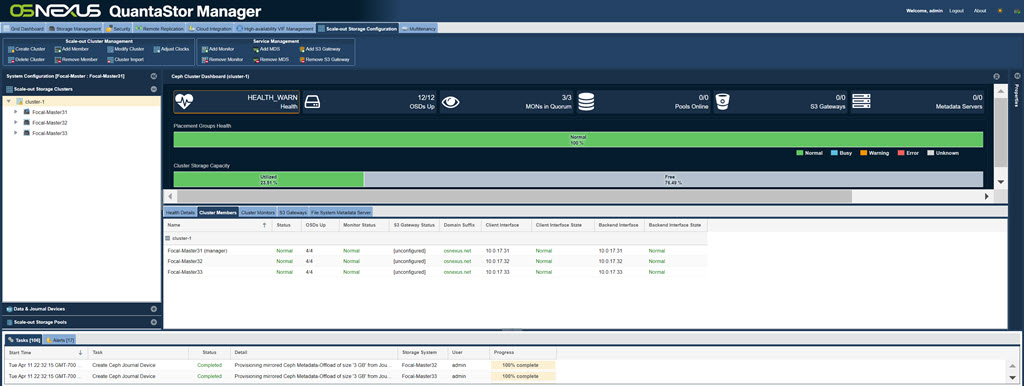Open the Multitenancy tab
The width and height of the screenshot is (1024, 386).
(418, 29)
